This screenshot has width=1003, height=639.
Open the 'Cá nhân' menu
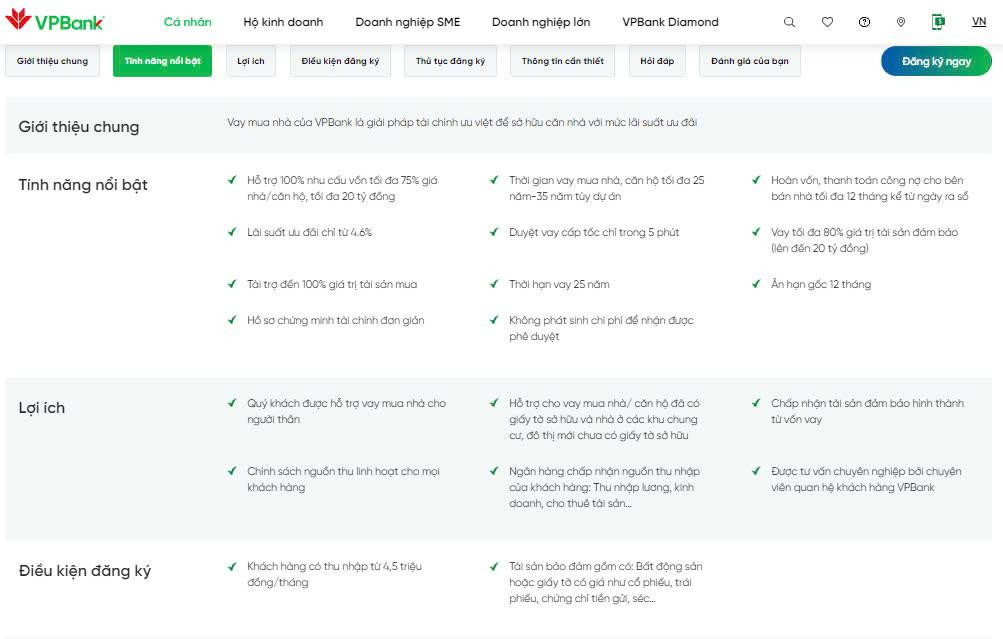coord(187,22)
